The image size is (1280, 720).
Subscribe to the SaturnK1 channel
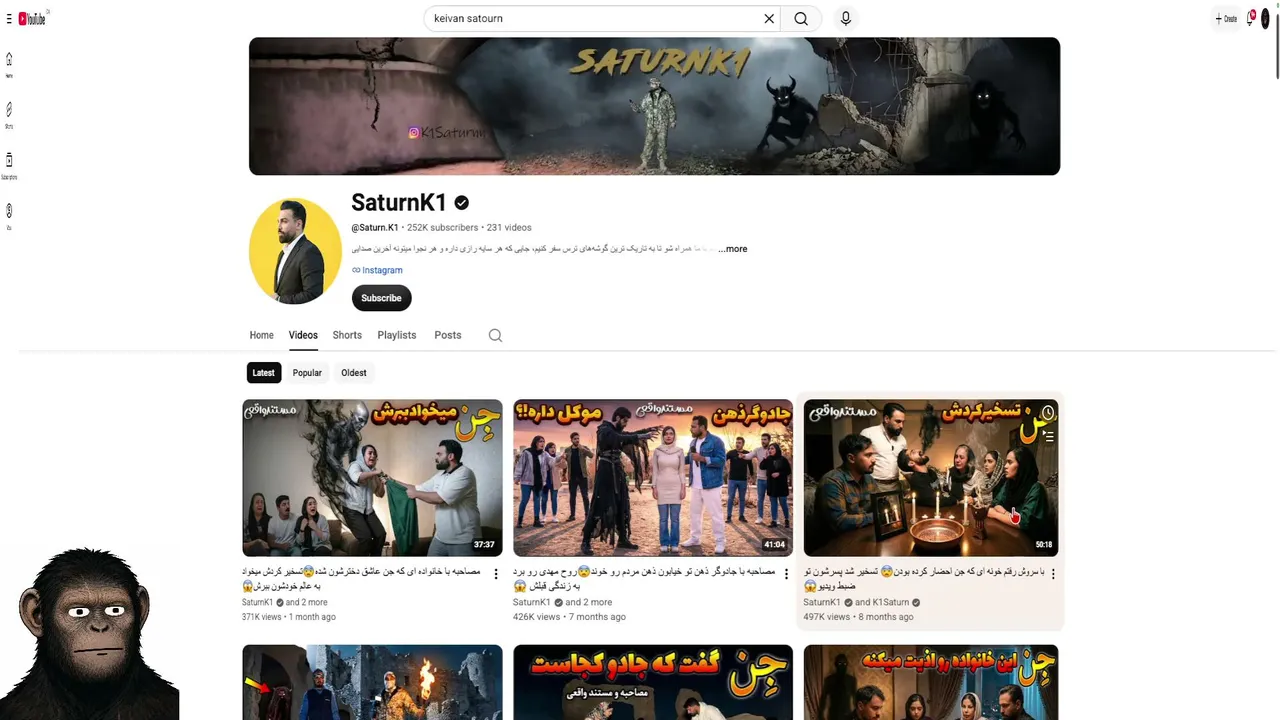[x=381, y=298]
